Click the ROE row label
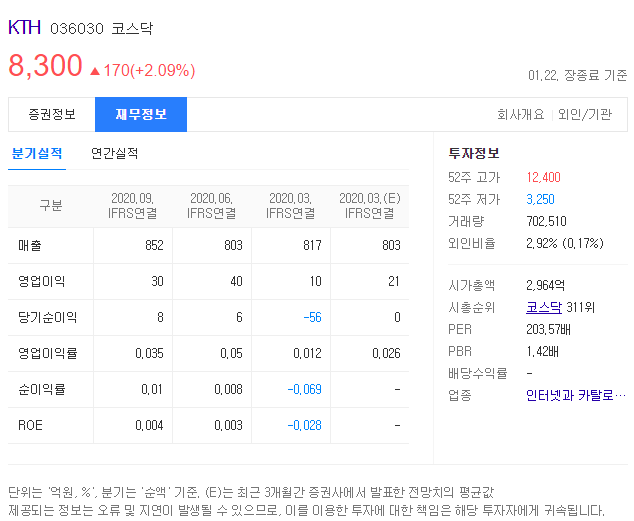634x521 pixels. click(x=30, y=425)
